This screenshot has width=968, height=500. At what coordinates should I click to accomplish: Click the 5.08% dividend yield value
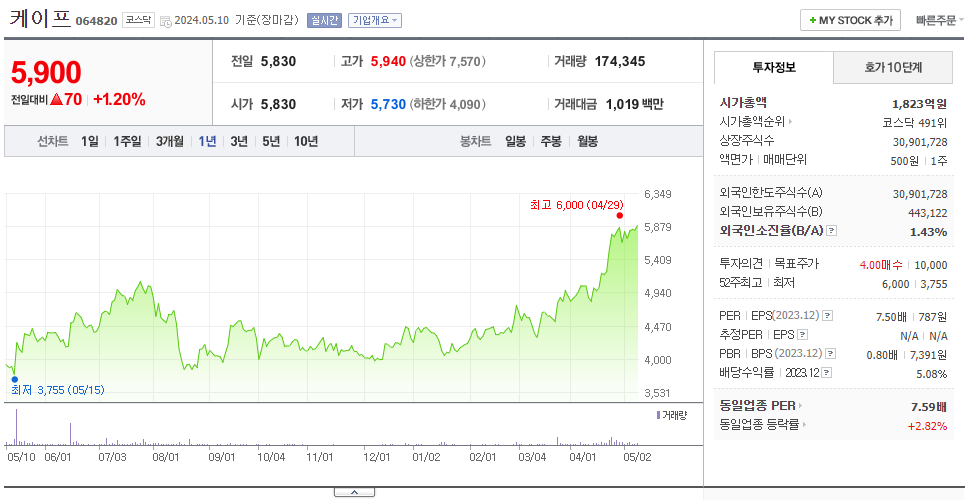click(x=932, y=373)
